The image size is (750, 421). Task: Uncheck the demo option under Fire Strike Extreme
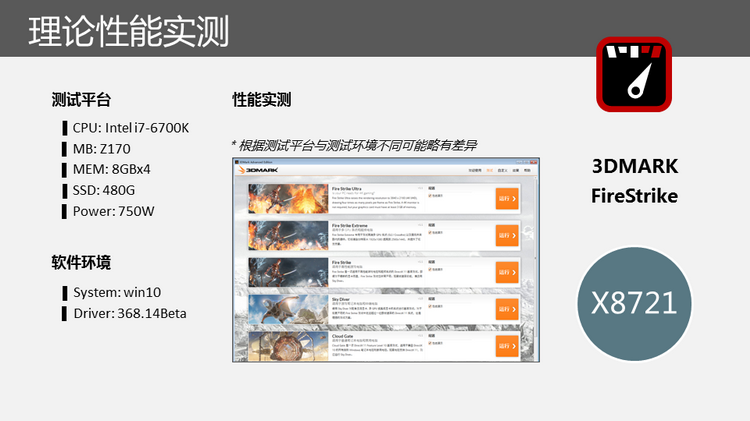point(431,233)
